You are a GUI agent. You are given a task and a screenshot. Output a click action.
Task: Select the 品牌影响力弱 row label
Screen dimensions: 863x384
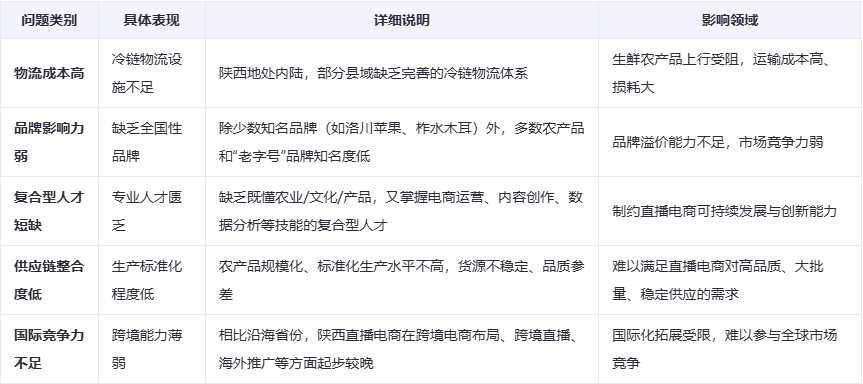[50, 142]
